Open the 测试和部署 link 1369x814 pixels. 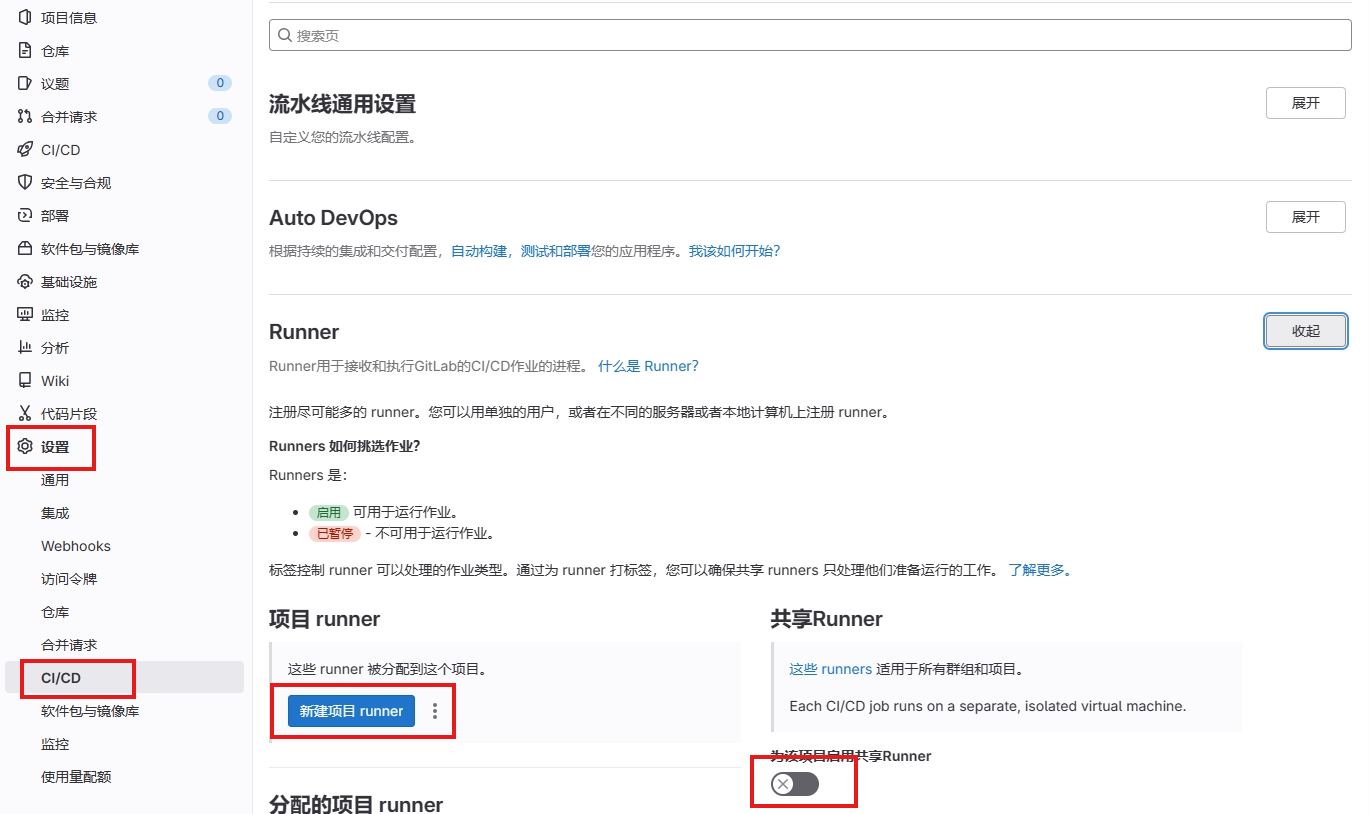pos(555,251)
